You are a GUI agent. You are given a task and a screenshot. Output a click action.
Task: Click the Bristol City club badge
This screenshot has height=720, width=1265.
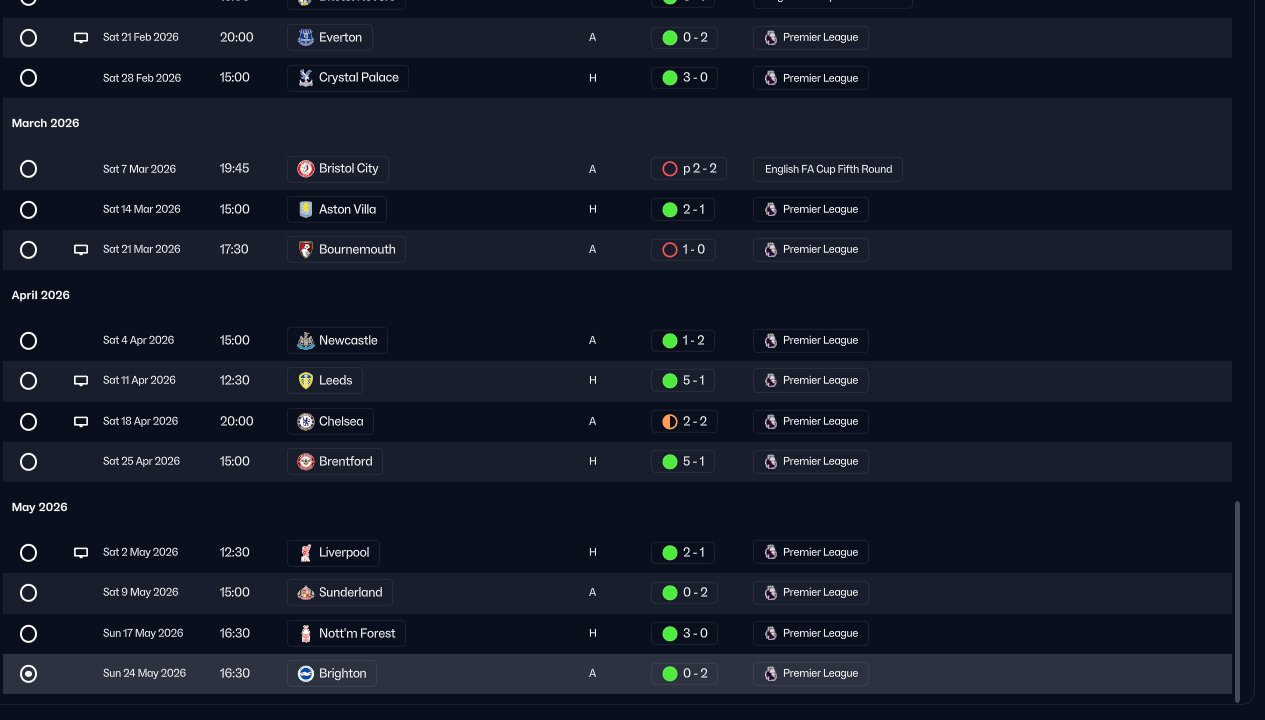coord(306,169)
